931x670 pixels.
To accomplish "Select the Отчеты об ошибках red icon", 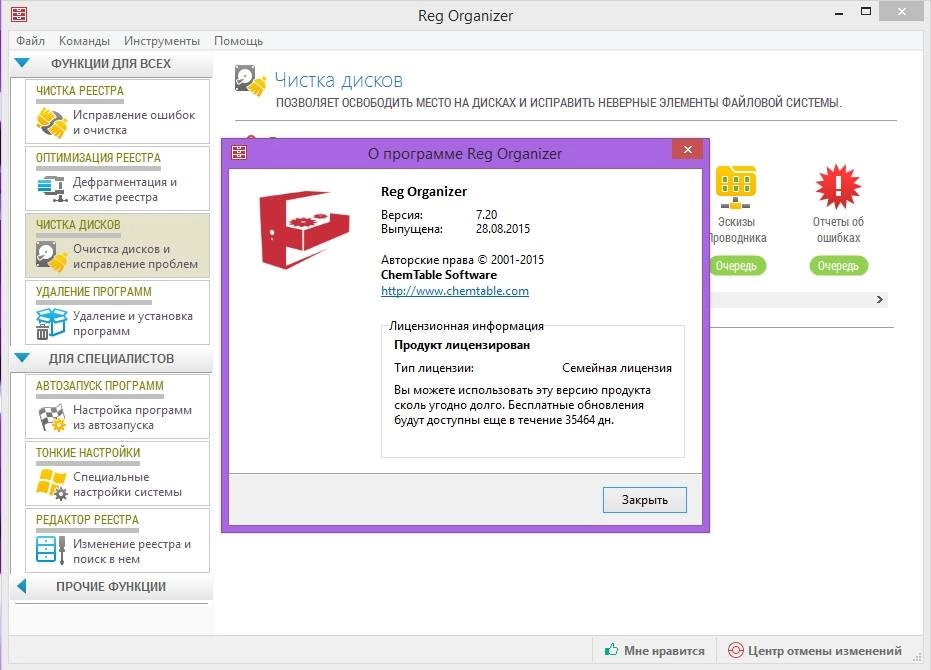I will pos(838,187).
